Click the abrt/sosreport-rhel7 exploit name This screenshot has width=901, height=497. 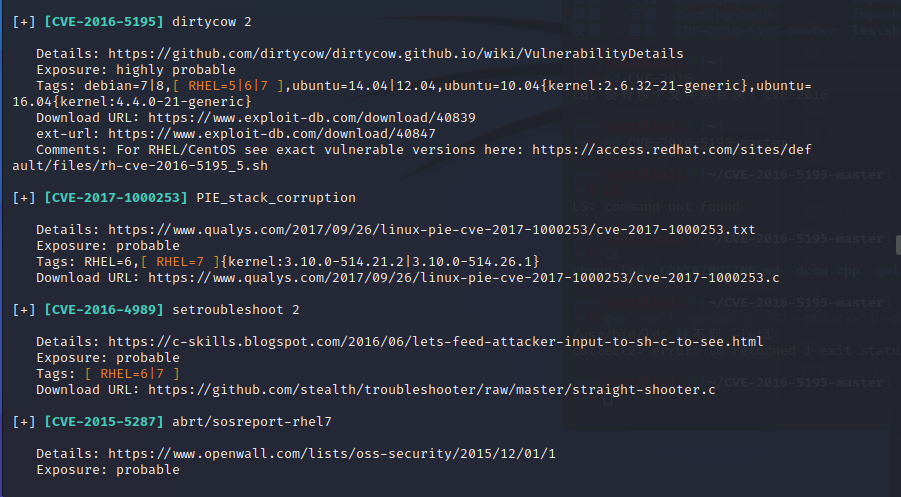click(252, 422)
